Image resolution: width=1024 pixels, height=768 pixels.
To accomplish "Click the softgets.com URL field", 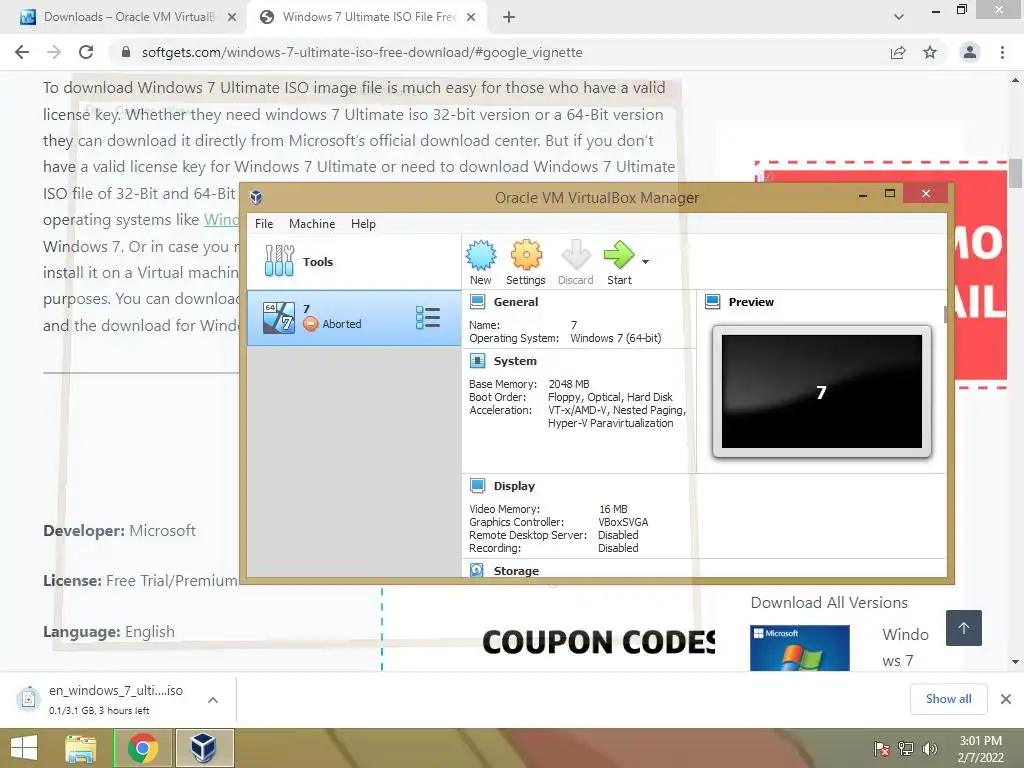I will 362,52.
